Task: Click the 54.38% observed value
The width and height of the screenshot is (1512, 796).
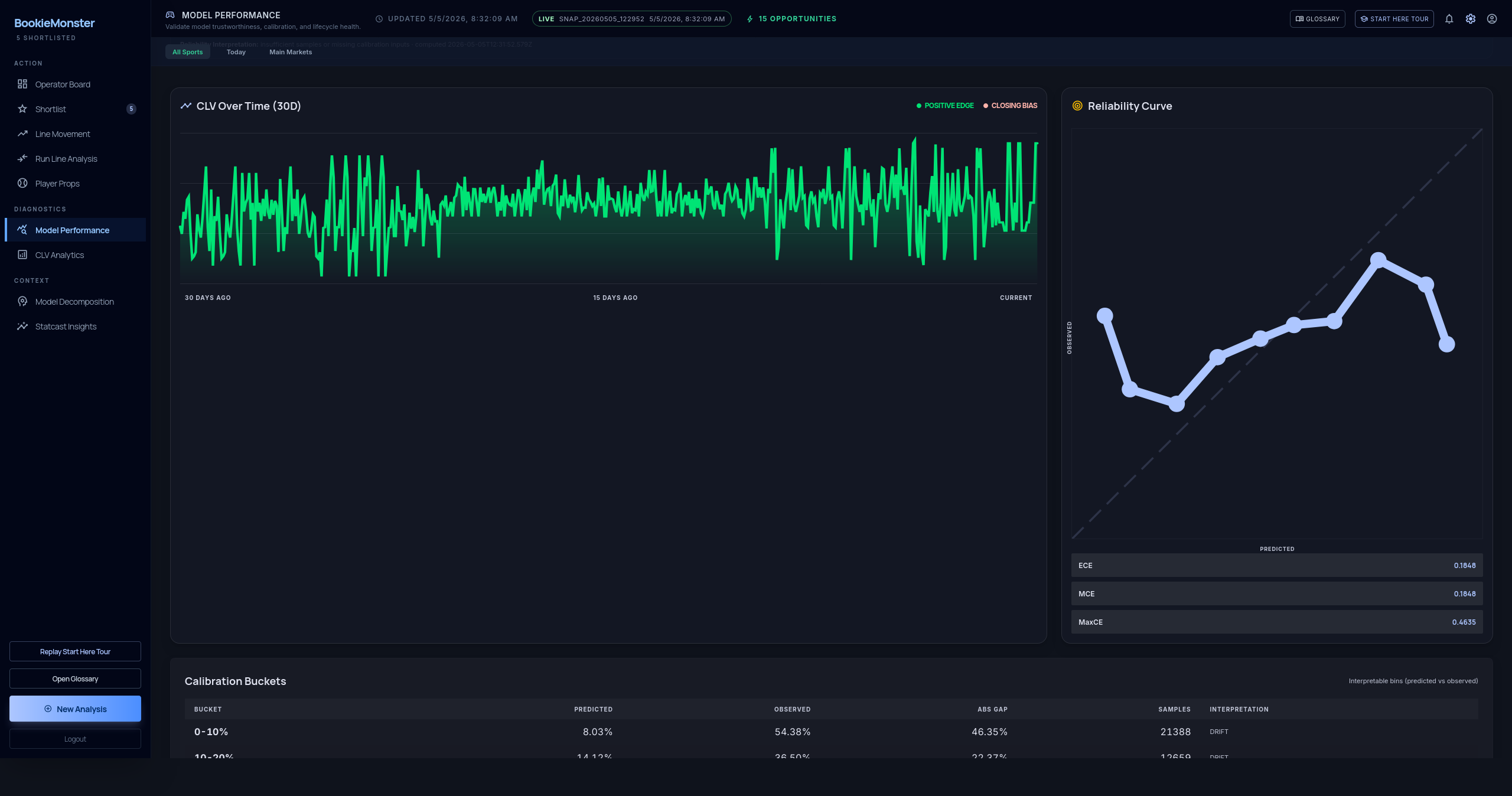Action: (792, 732)
